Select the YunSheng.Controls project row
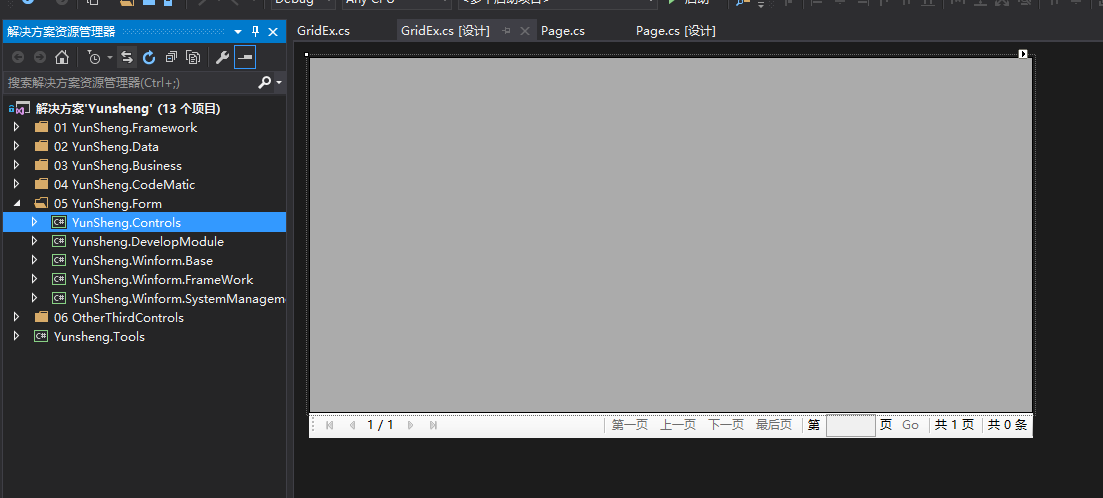1103x498 pixels. coord(144,222)
